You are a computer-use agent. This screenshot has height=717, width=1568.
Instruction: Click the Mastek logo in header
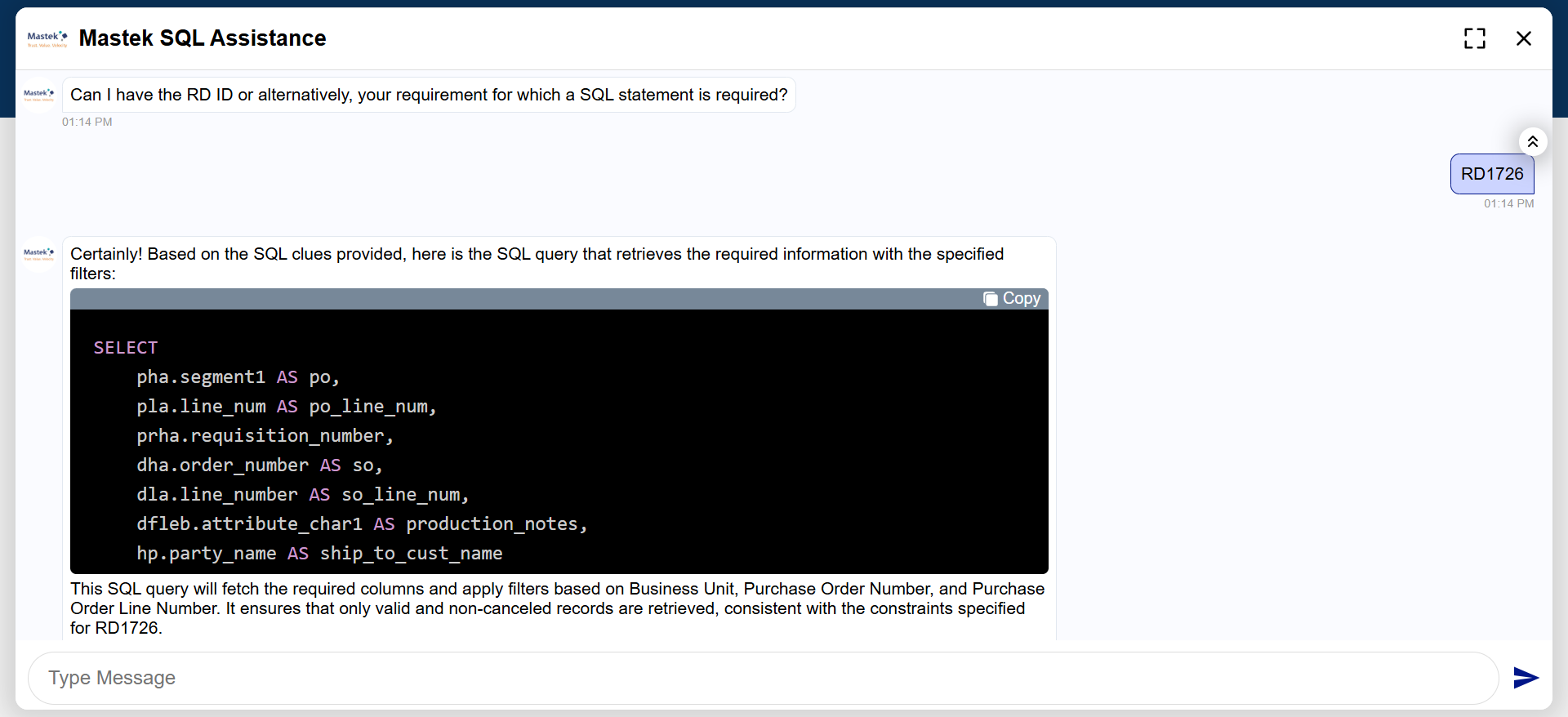47,38
